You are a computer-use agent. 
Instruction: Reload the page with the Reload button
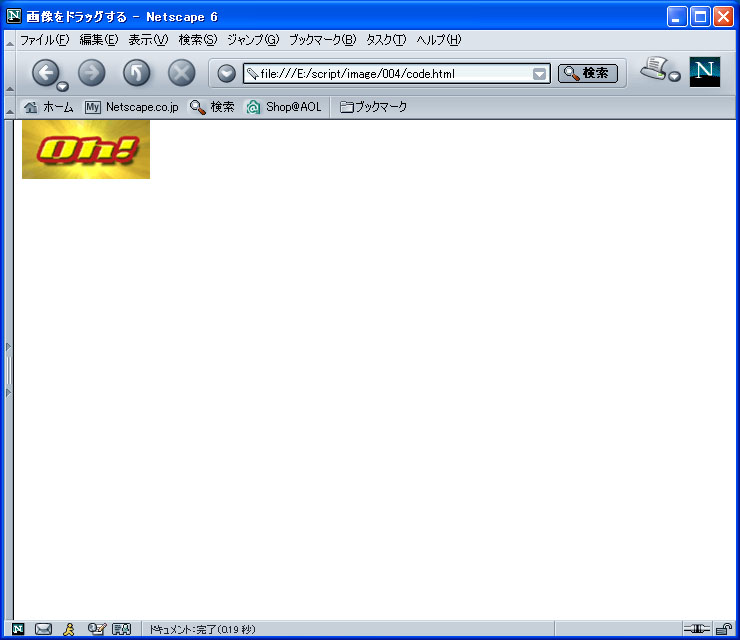[x=136, y=73]
